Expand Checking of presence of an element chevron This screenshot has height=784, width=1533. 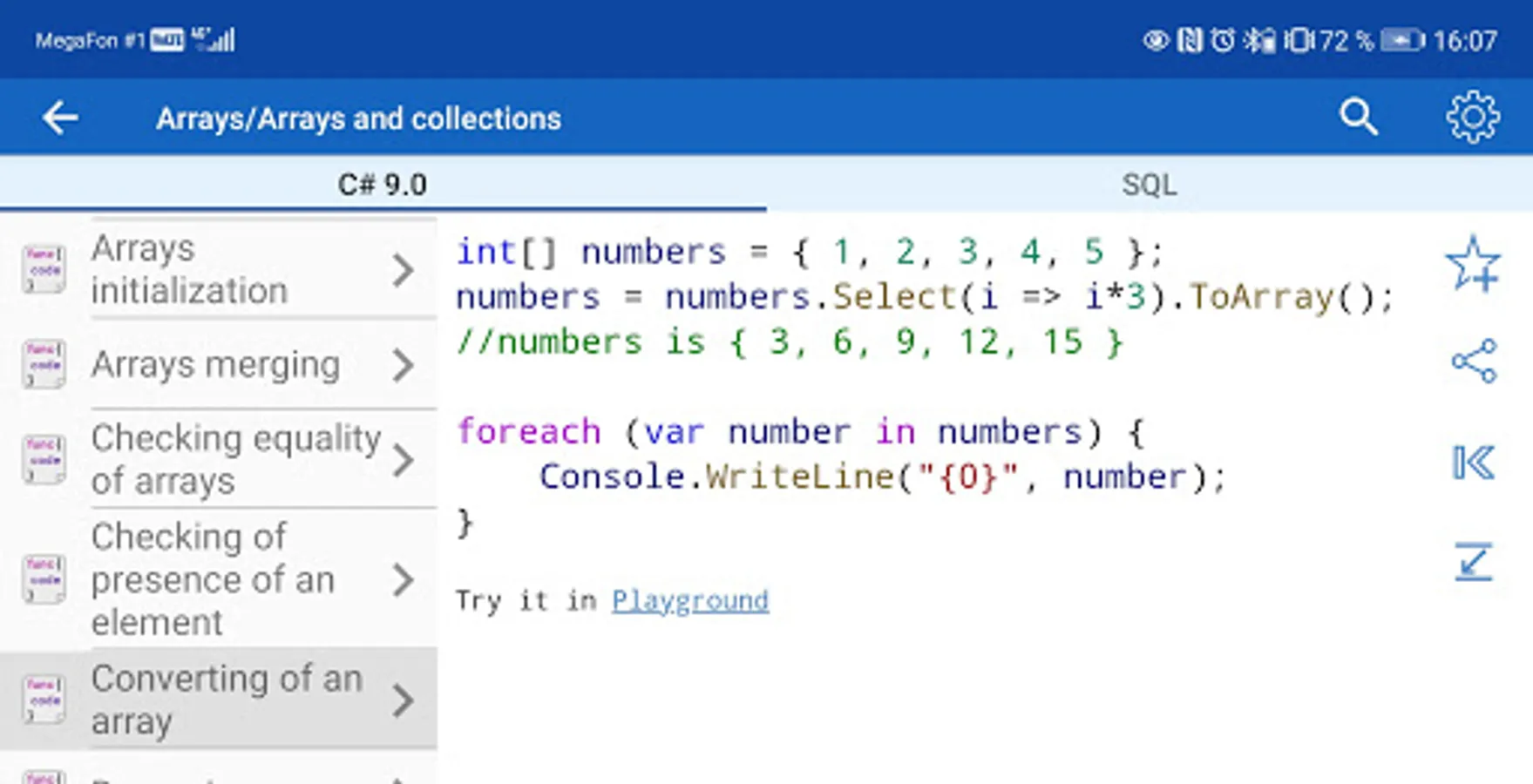403,580
